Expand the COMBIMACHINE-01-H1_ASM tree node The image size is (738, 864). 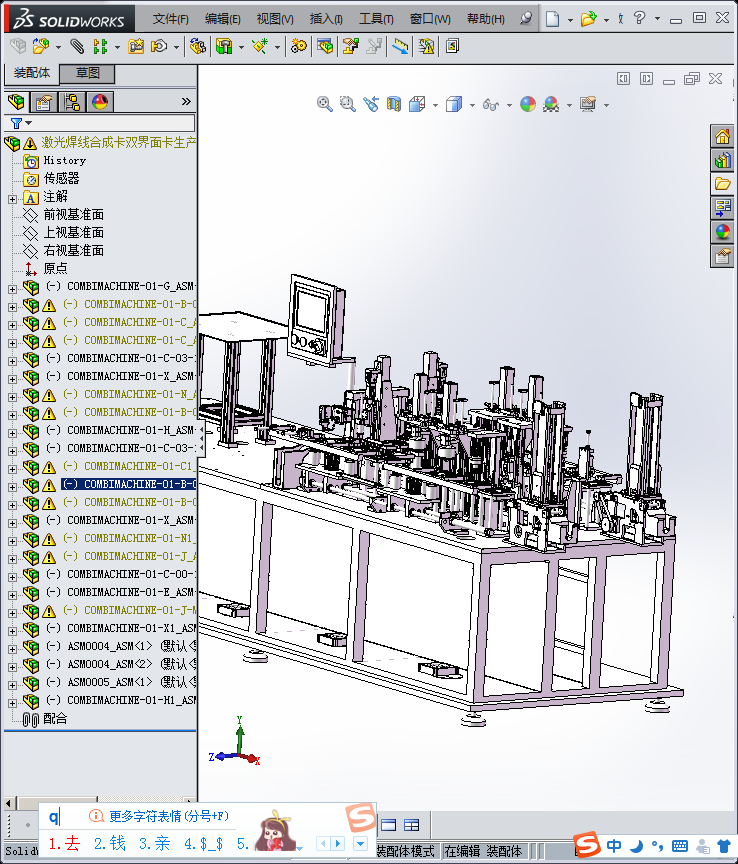click(x=12, y=703)
